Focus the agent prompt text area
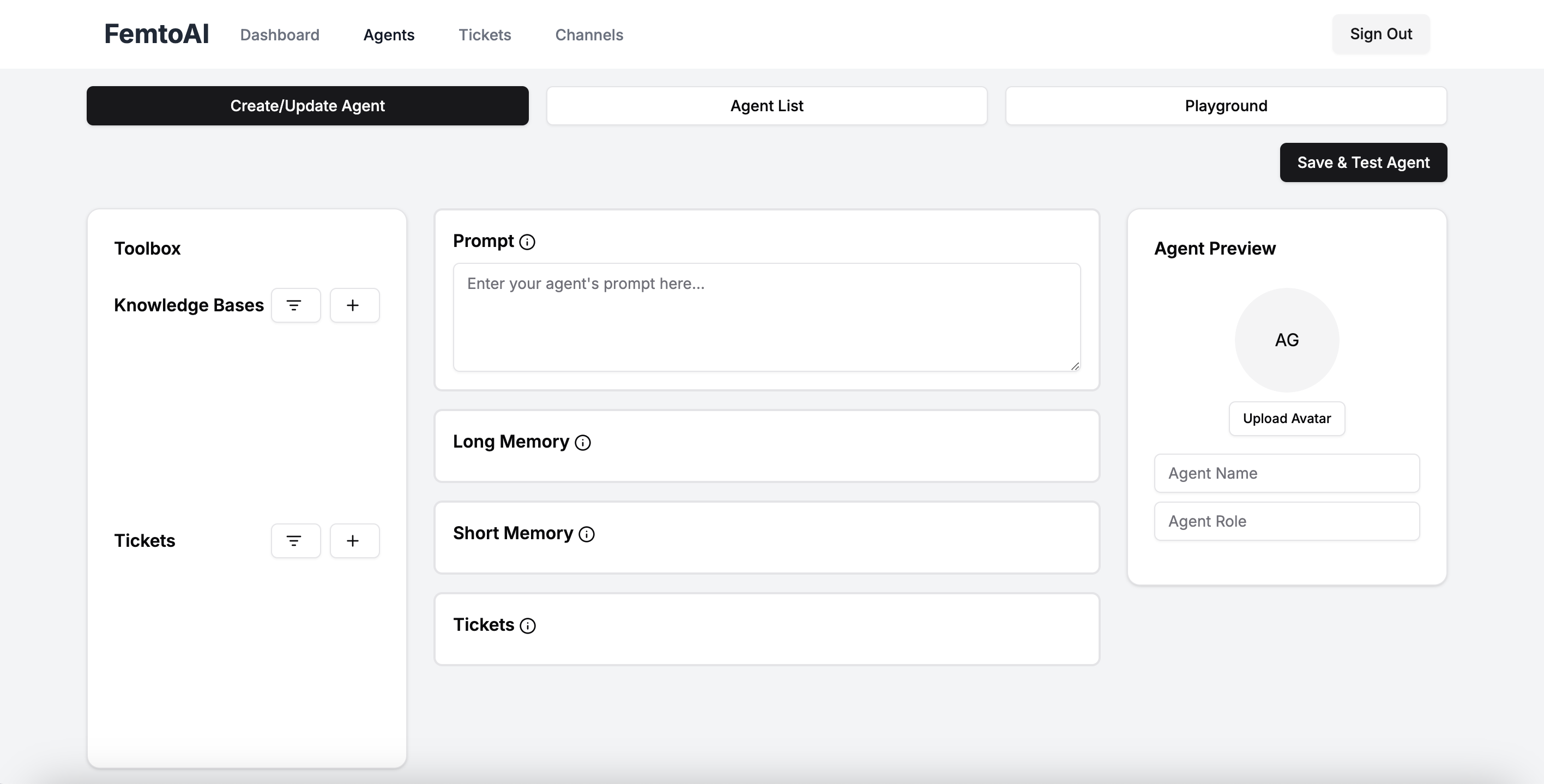The width and height of the screenshot is (1544, 784). (767, 317)
